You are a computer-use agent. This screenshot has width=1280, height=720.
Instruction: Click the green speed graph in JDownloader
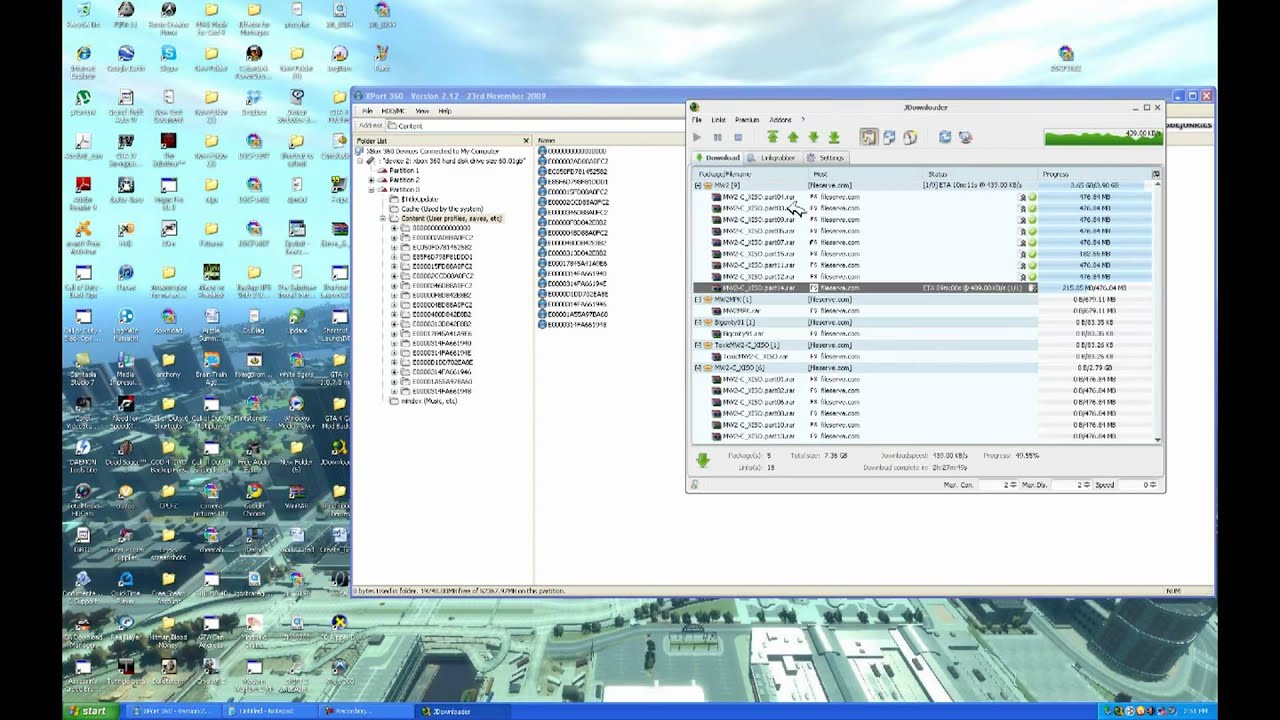(1102, 137)
